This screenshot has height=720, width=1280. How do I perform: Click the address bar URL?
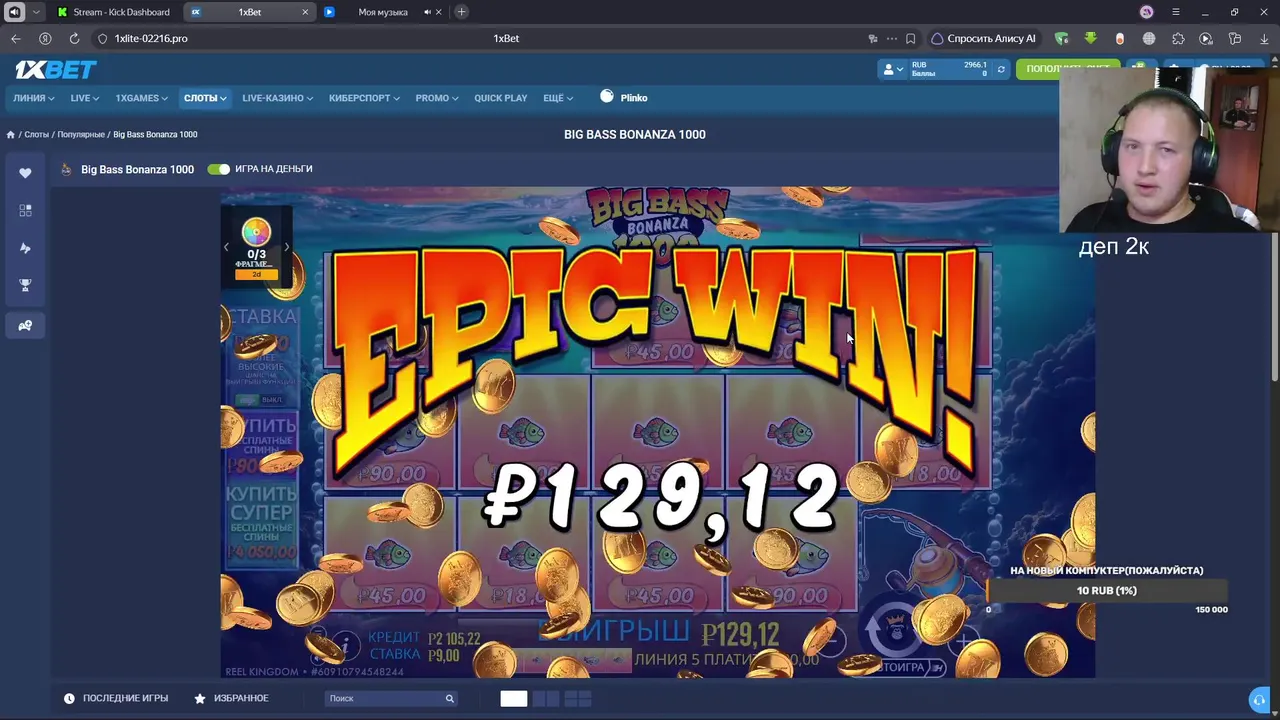(151, 38)
